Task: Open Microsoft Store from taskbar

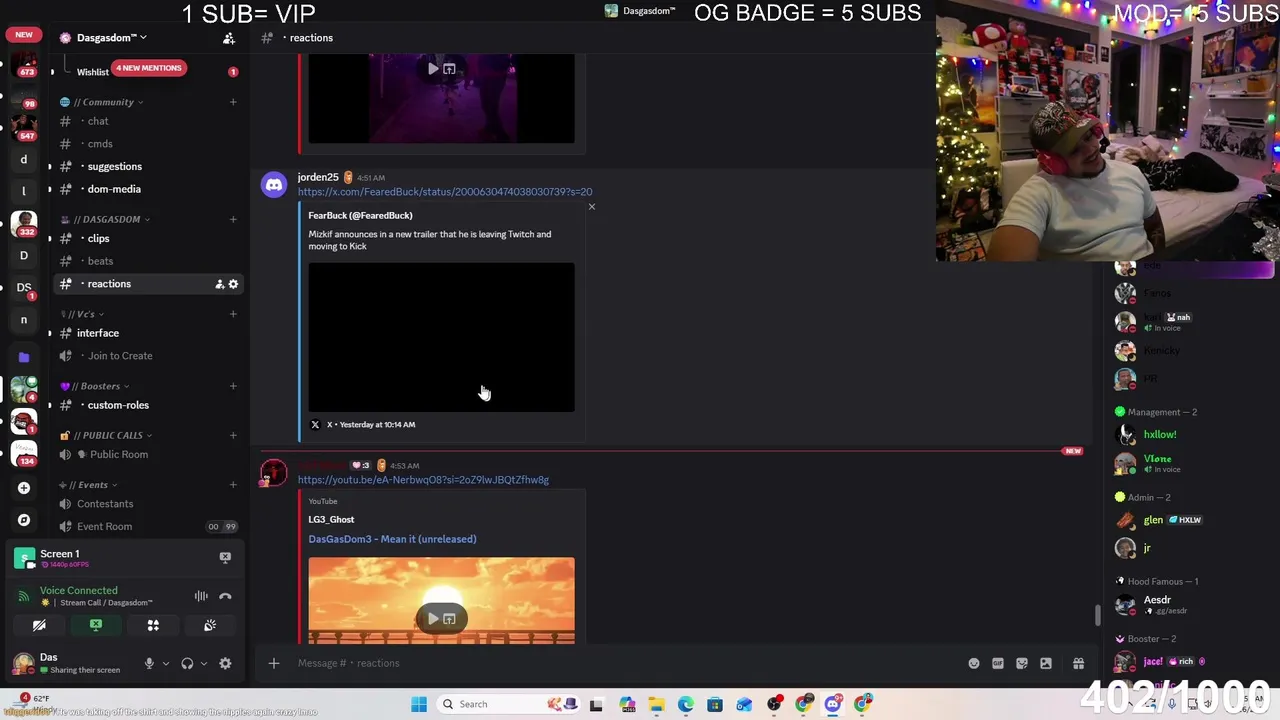Action: pos(715,704)
